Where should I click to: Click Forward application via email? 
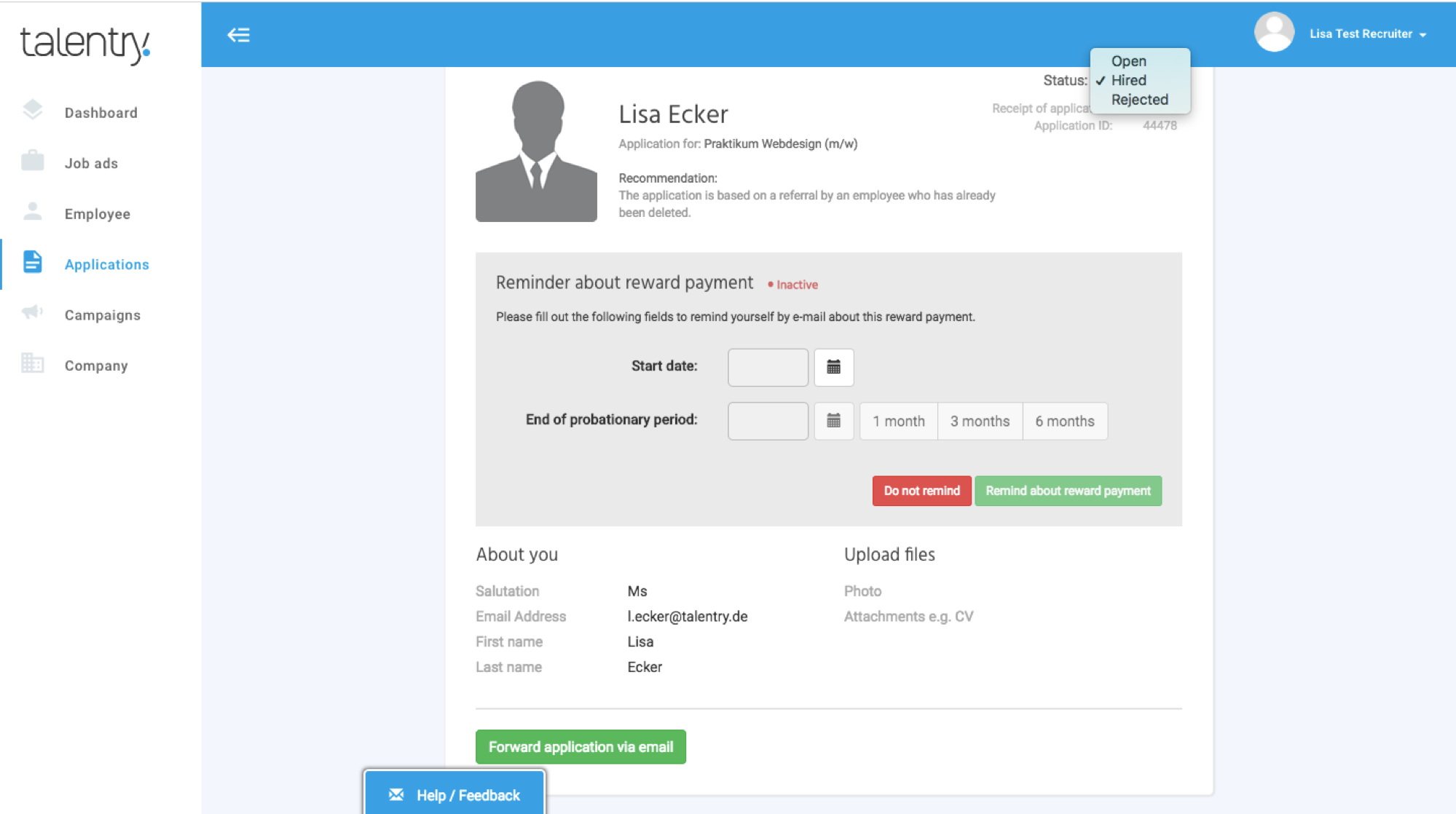pyautogui.click(x=581, y=747)
